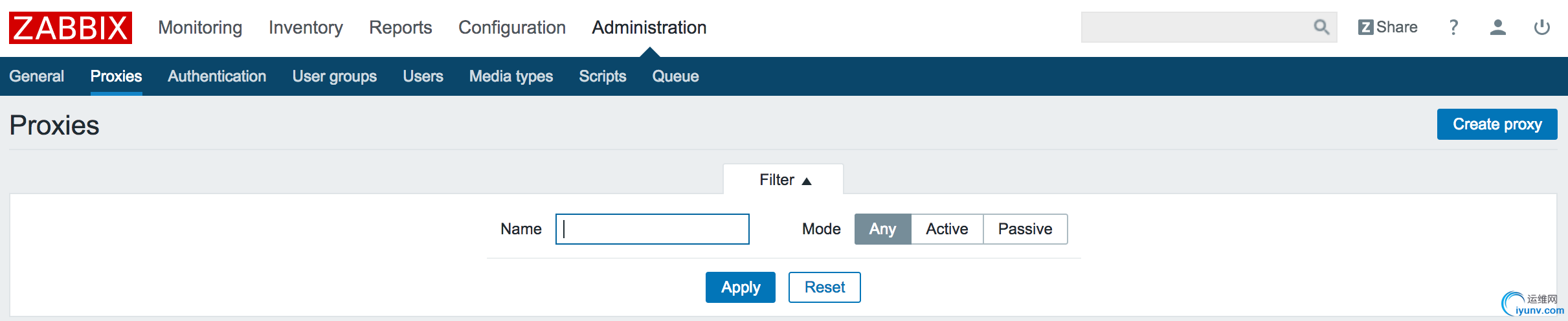The image size is (1568, 321).
Task: Open the help question mark icon
Action: pyautogui.click(x=1453, y=27)
